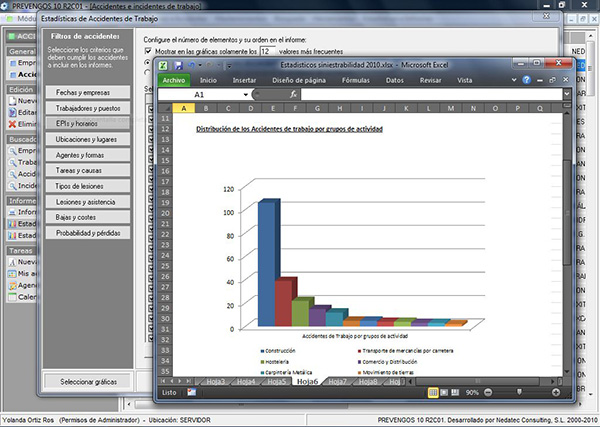Open the undo history dropdown arrow
The height and width of the screenshot is (427, 600).
(200, 65)
